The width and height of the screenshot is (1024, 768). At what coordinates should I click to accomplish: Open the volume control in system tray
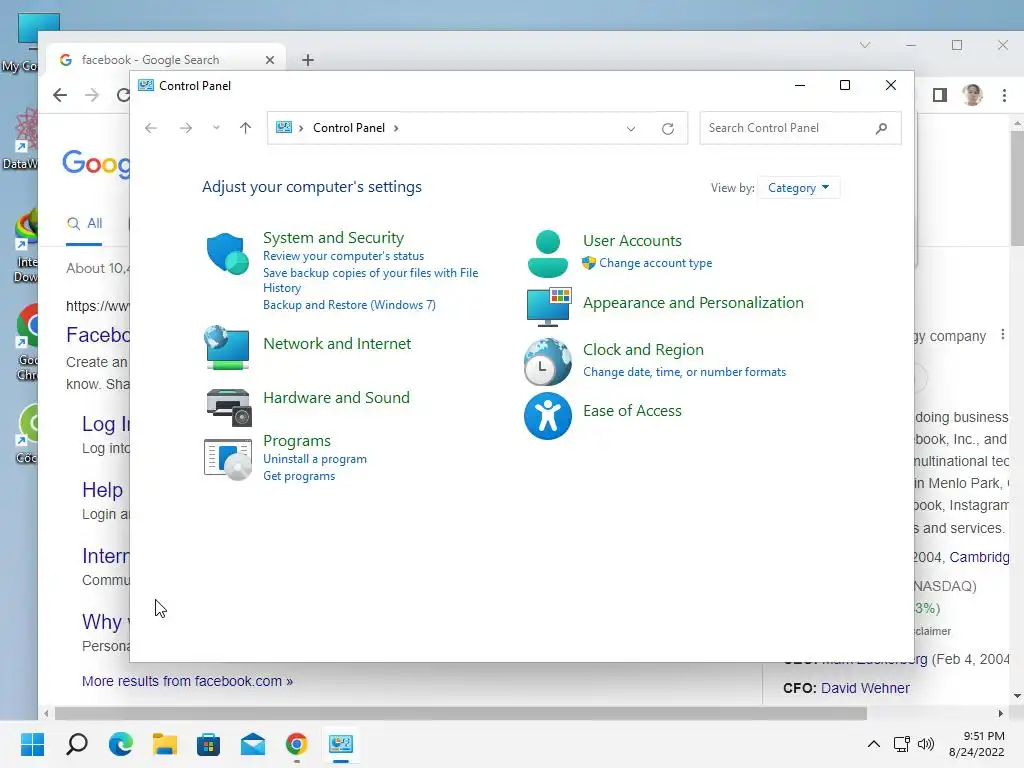click(925, 744)
